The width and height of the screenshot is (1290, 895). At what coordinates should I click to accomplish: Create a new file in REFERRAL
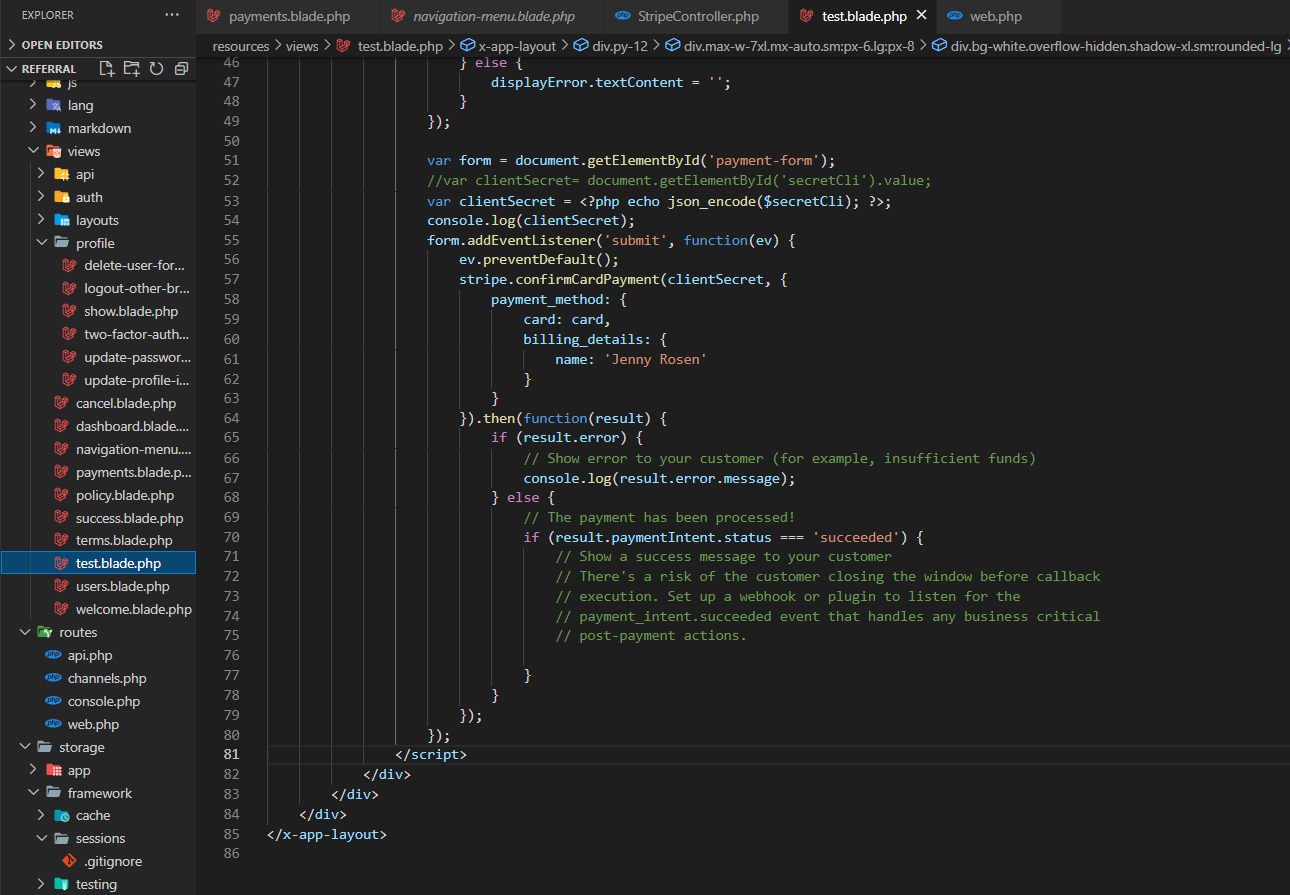(x=108, y=68)
